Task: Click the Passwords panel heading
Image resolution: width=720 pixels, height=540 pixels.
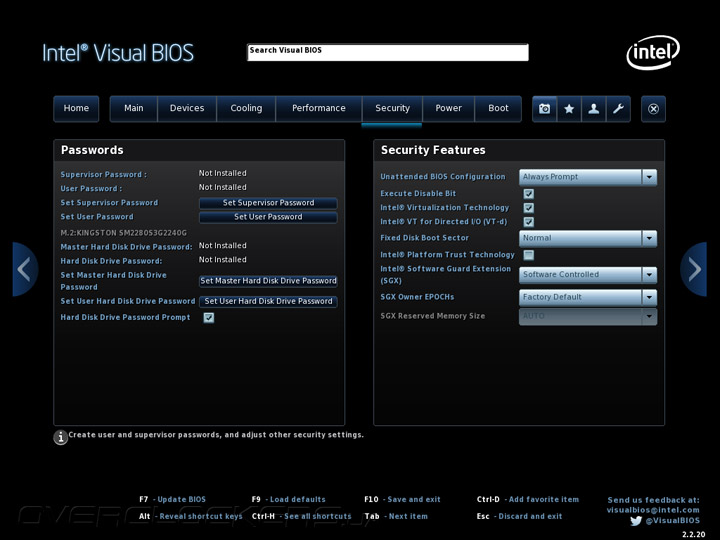Action: [x=92, y=150]
